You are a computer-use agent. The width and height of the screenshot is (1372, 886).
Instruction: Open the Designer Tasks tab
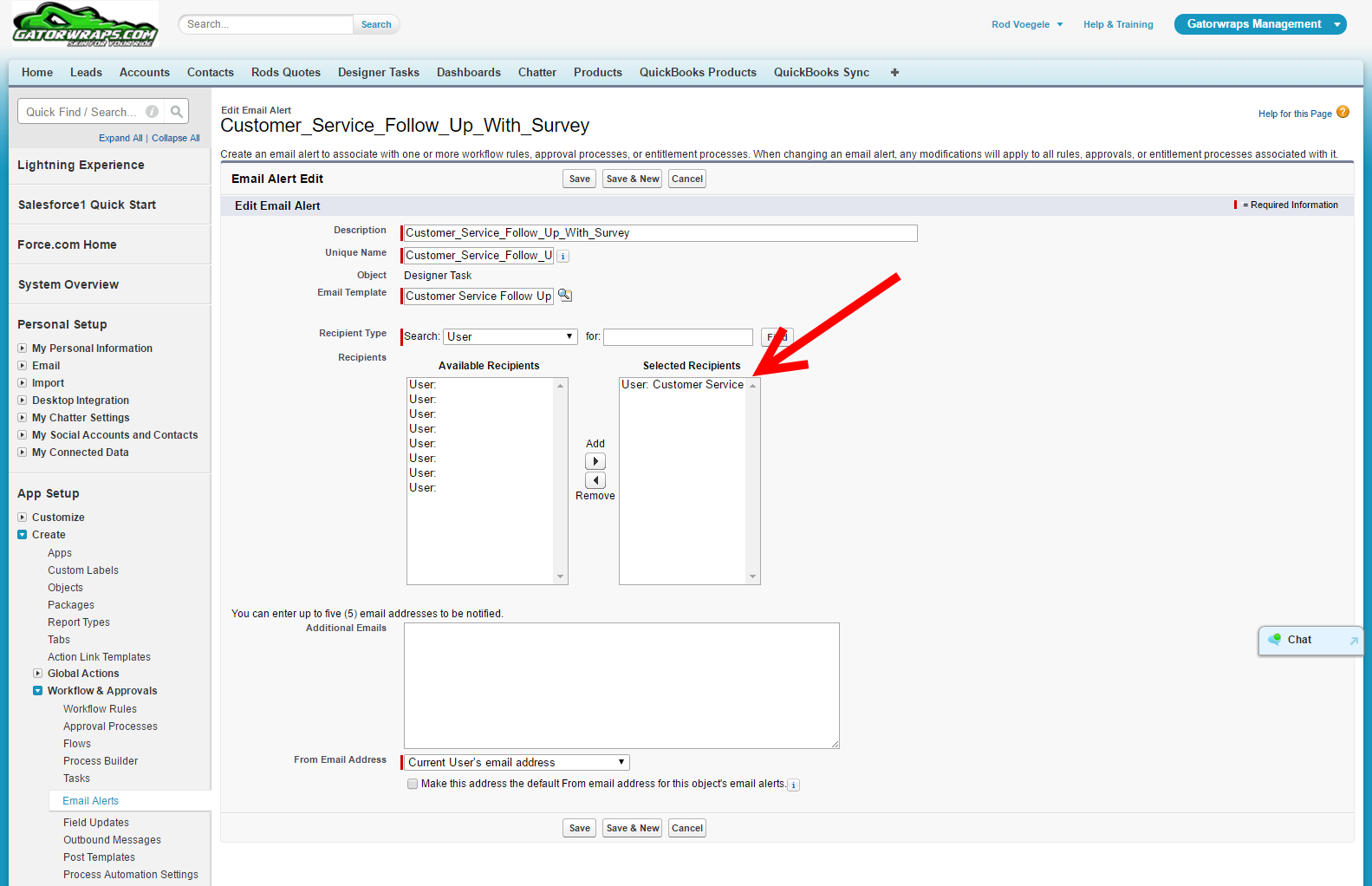379,73
